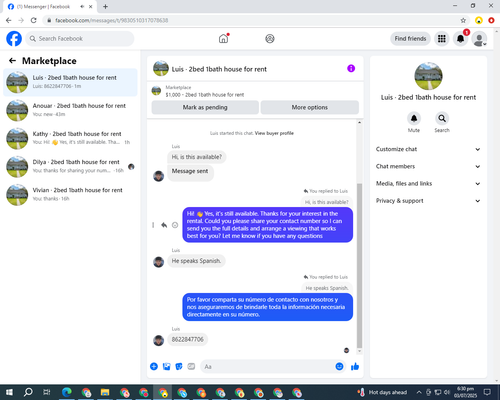500x400 pixels.
Task: Open Dilya conversation in list
Action: click(70, 166)
